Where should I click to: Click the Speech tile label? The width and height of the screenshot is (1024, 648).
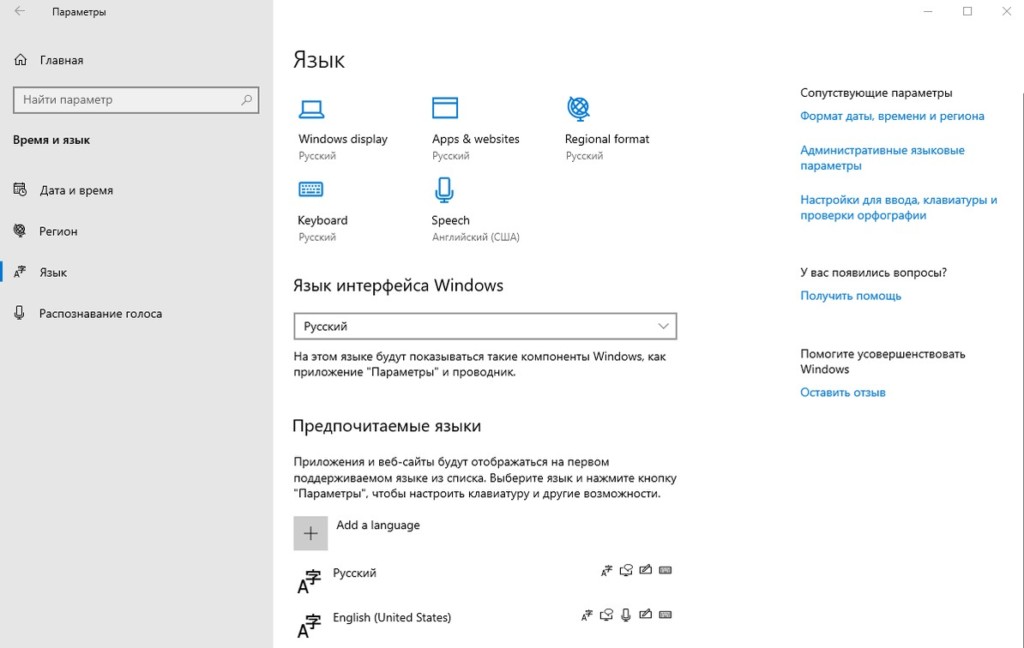(x=450, y=220)
